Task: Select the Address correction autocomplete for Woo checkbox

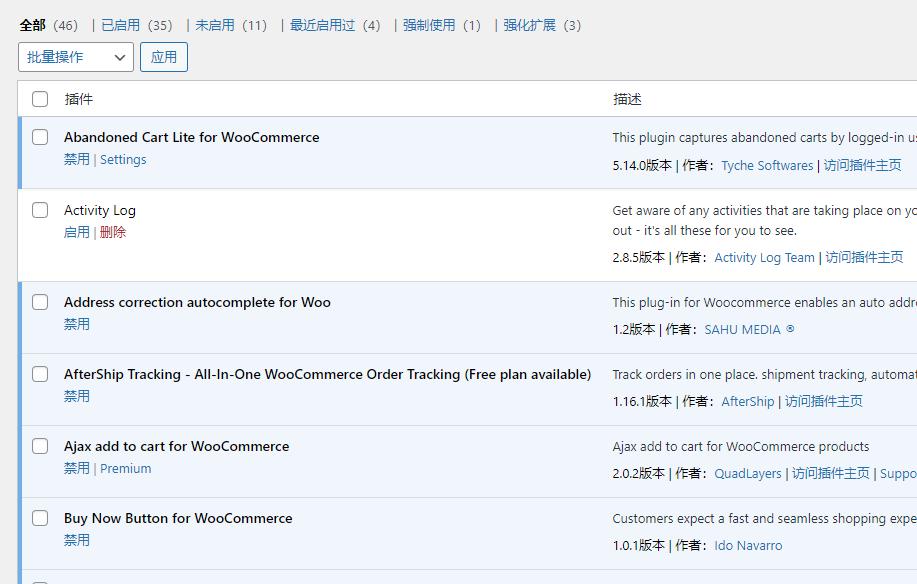Action: point(40,302)
